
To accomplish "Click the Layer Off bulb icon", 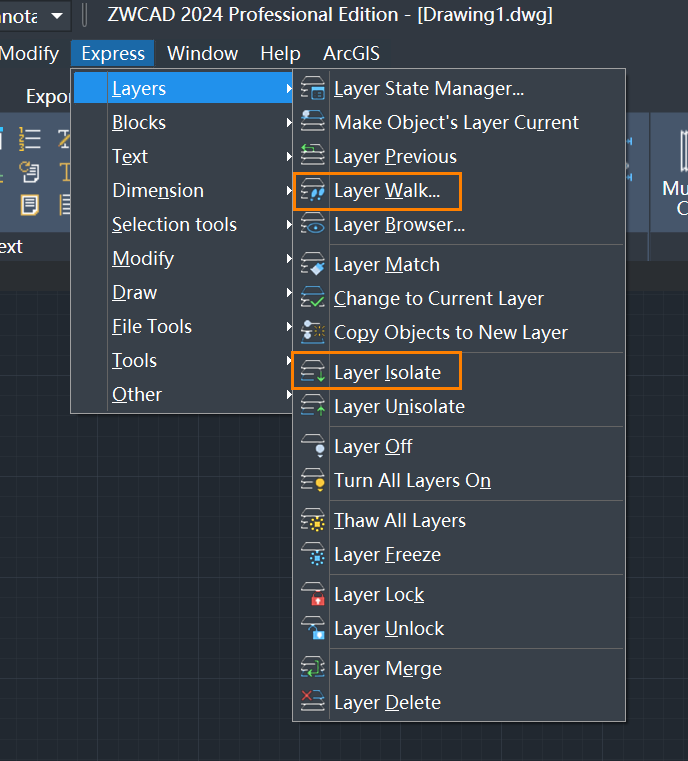I will click(x=312, y=447).
